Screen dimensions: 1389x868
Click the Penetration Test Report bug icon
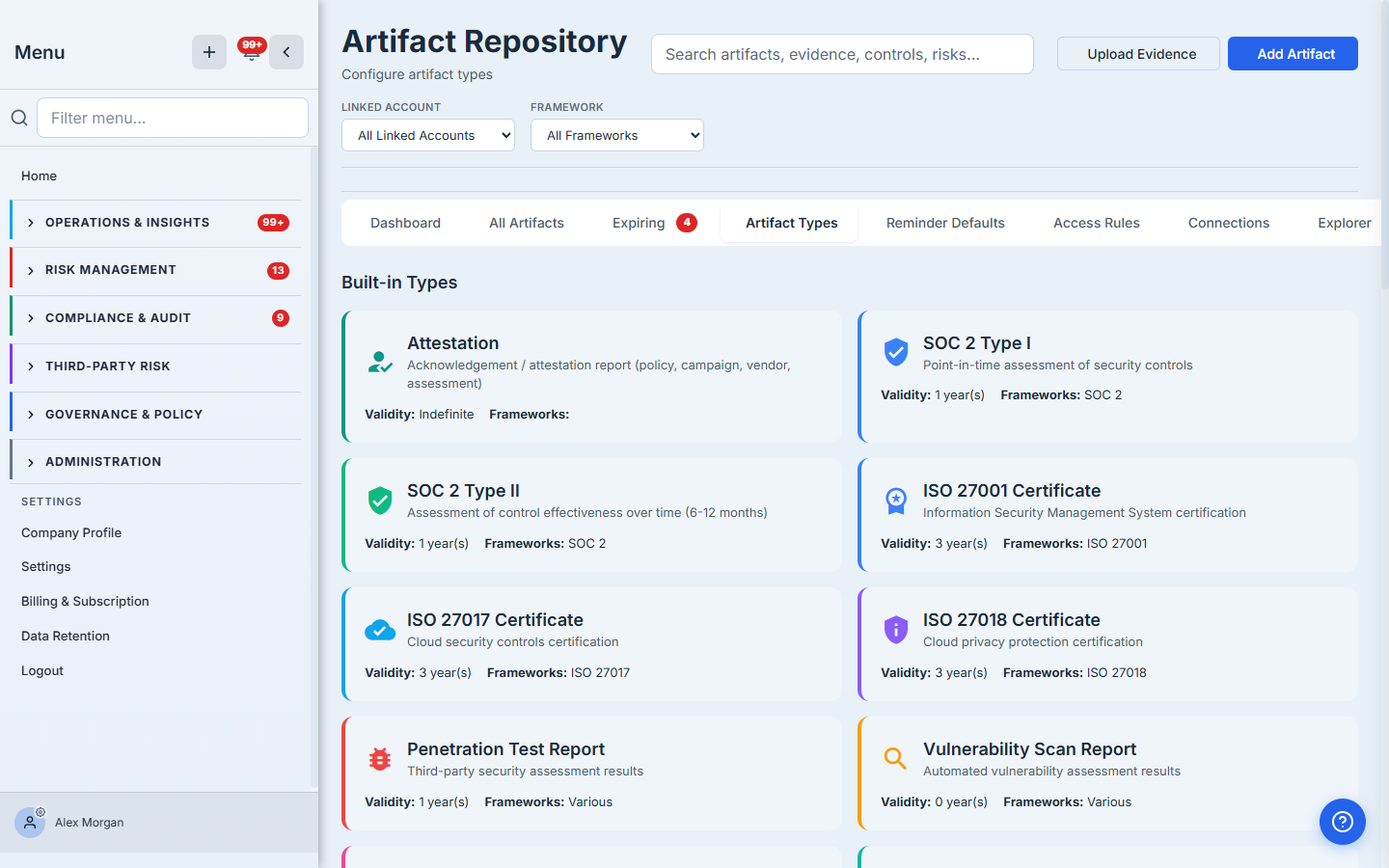click(380, 759)
